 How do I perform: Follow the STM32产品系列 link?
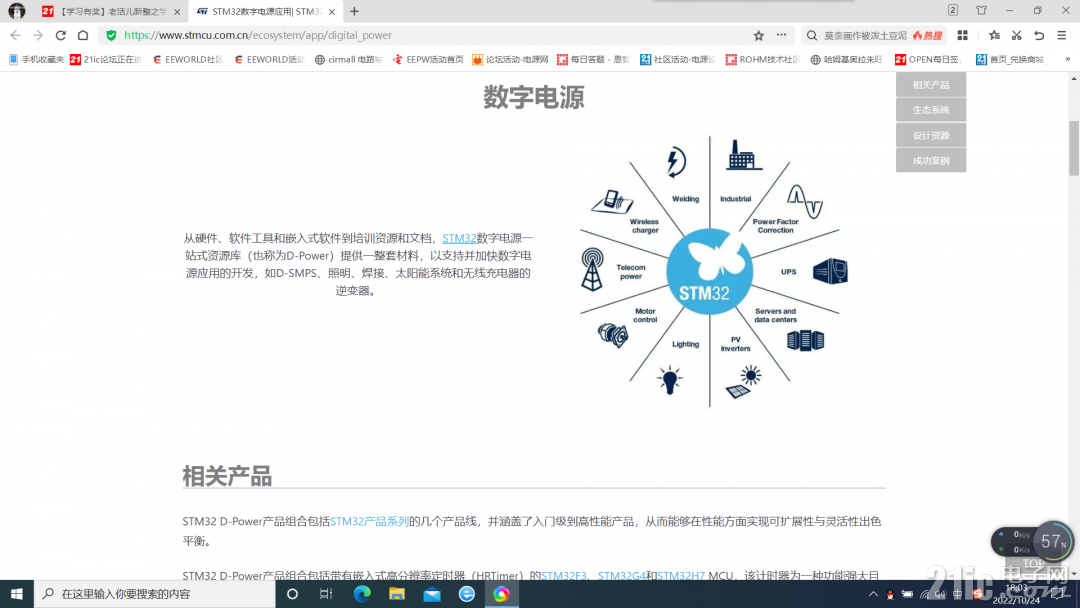click(369, 521)
